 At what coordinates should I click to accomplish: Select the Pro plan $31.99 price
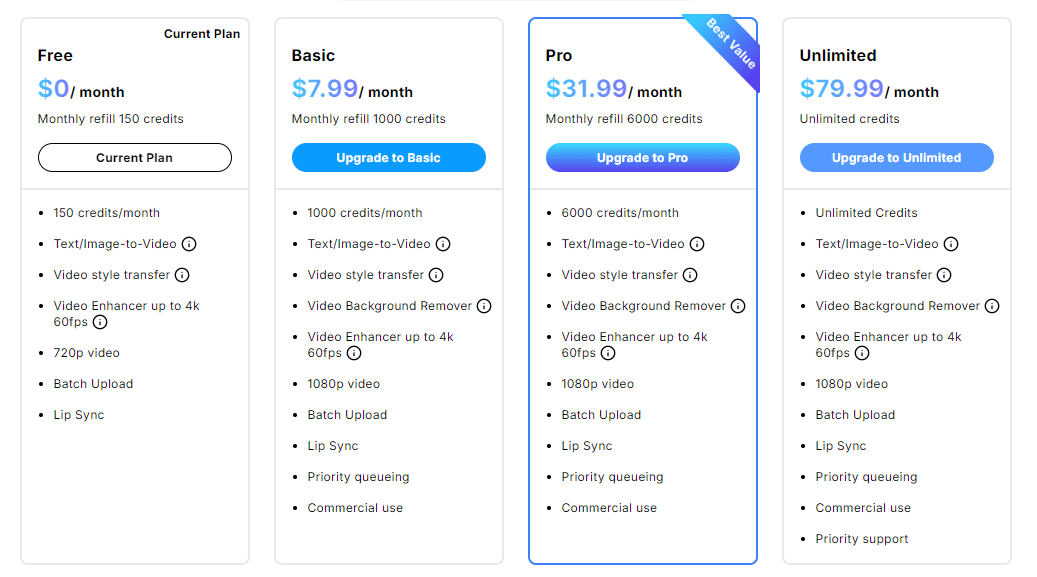point(586,89)
